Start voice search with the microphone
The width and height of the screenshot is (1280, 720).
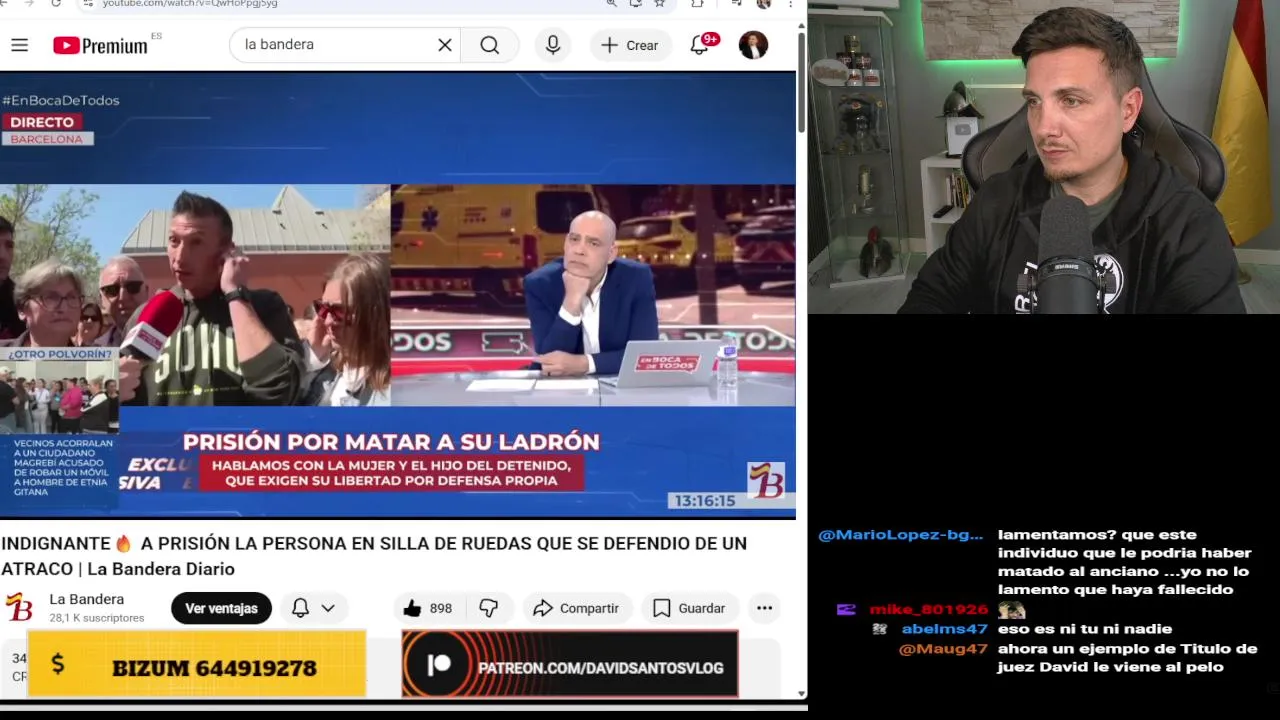553,45
